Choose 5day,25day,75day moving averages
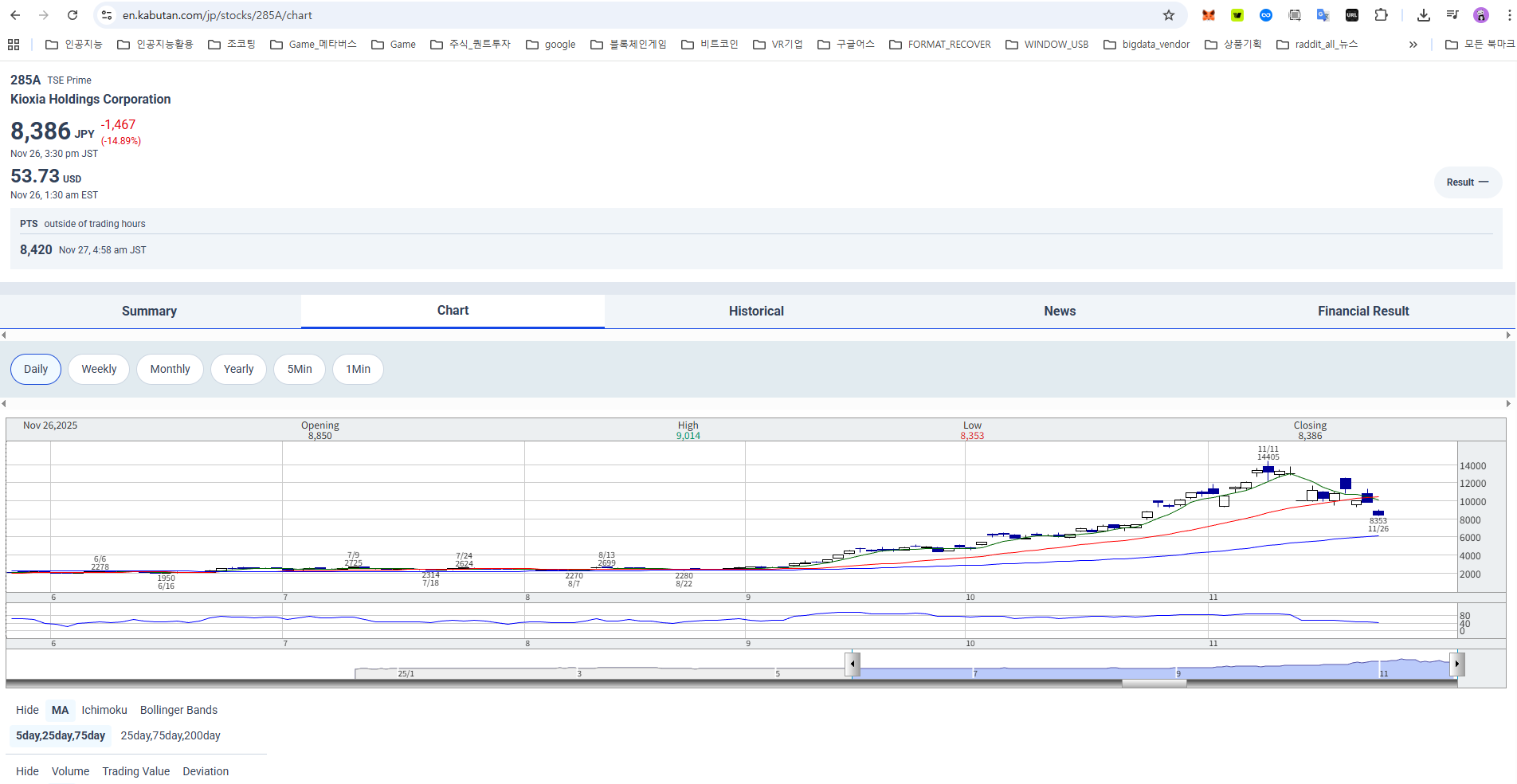This screenshot has height=784, width=1517. (61, 735)
